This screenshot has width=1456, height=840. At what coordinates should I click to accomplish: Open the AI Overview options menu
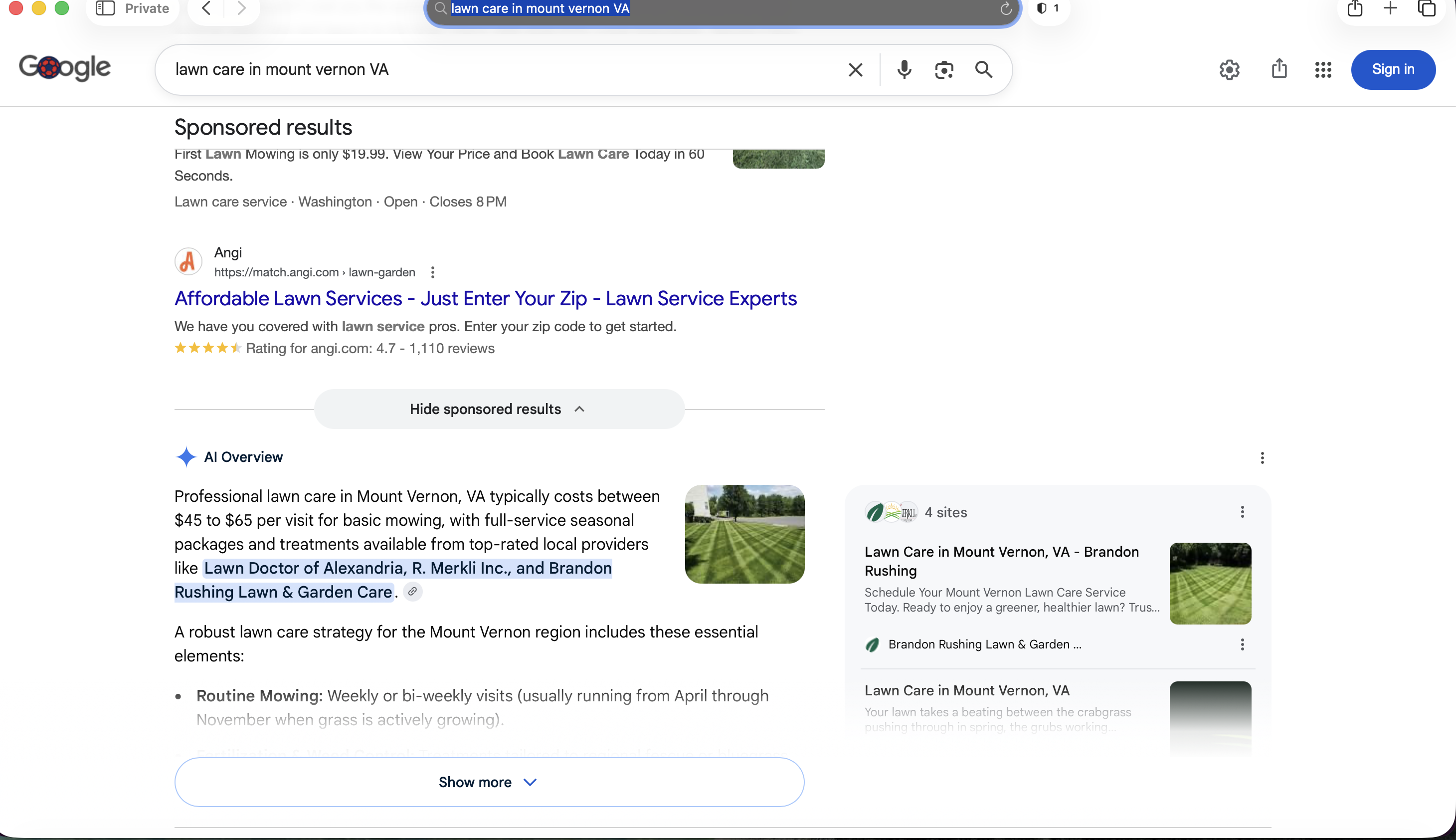[1262, 457]
